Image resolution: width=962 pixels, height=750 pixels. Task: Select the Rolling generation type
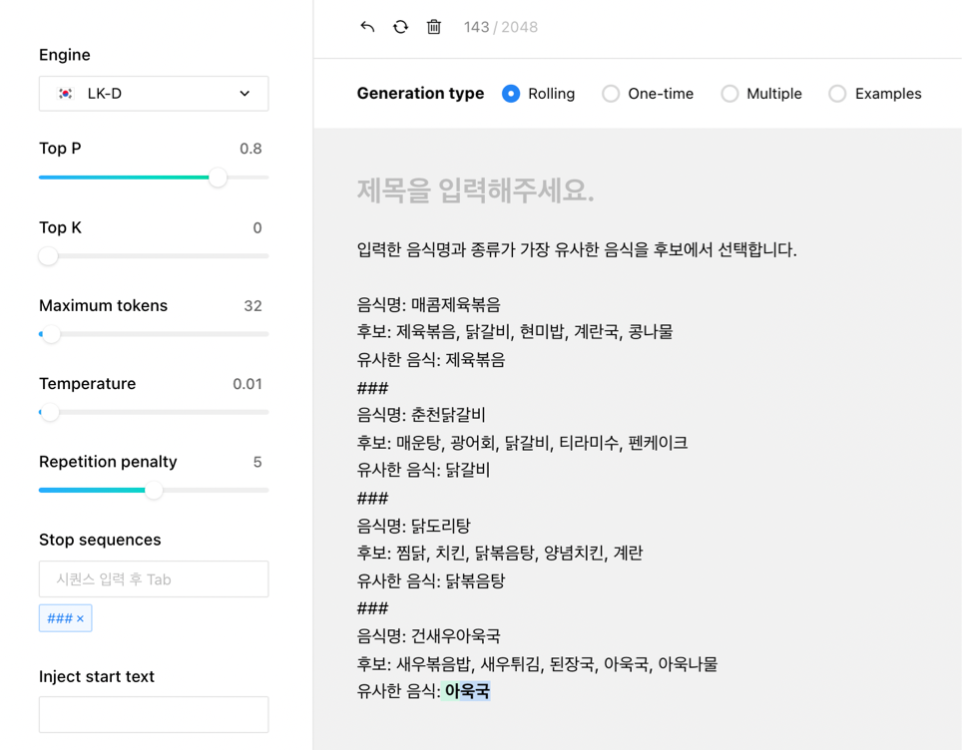pos(511,94)
